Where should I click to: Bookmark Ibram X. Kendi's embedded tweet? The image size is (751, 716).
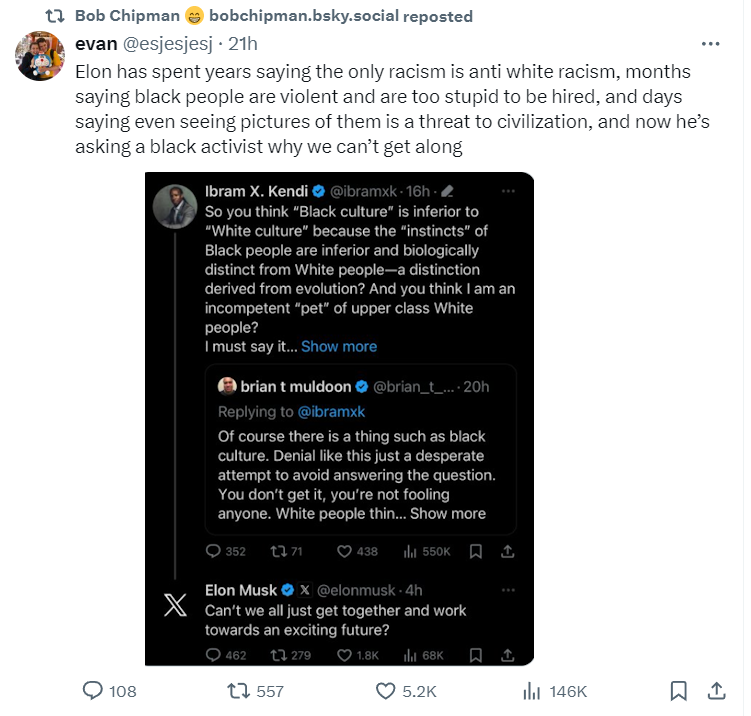476,551
